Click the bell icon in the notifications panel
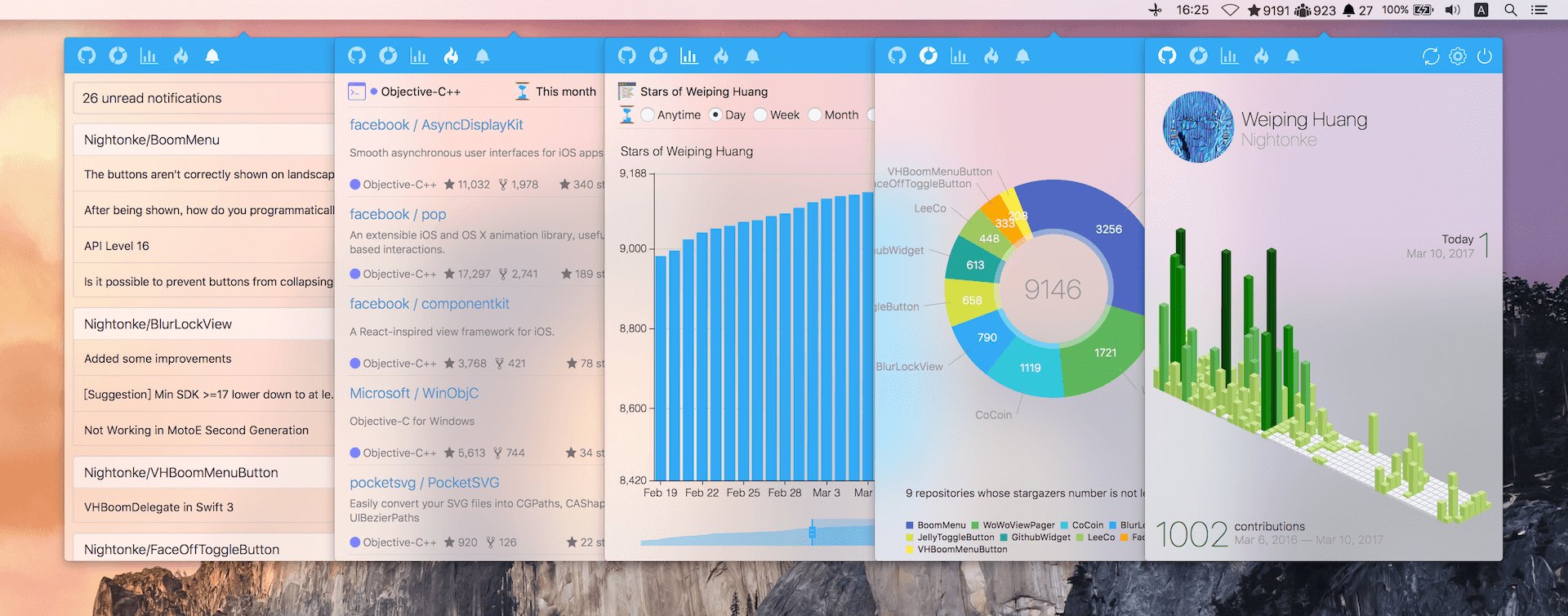This screenshot has width=1568, height=616. 212,56
